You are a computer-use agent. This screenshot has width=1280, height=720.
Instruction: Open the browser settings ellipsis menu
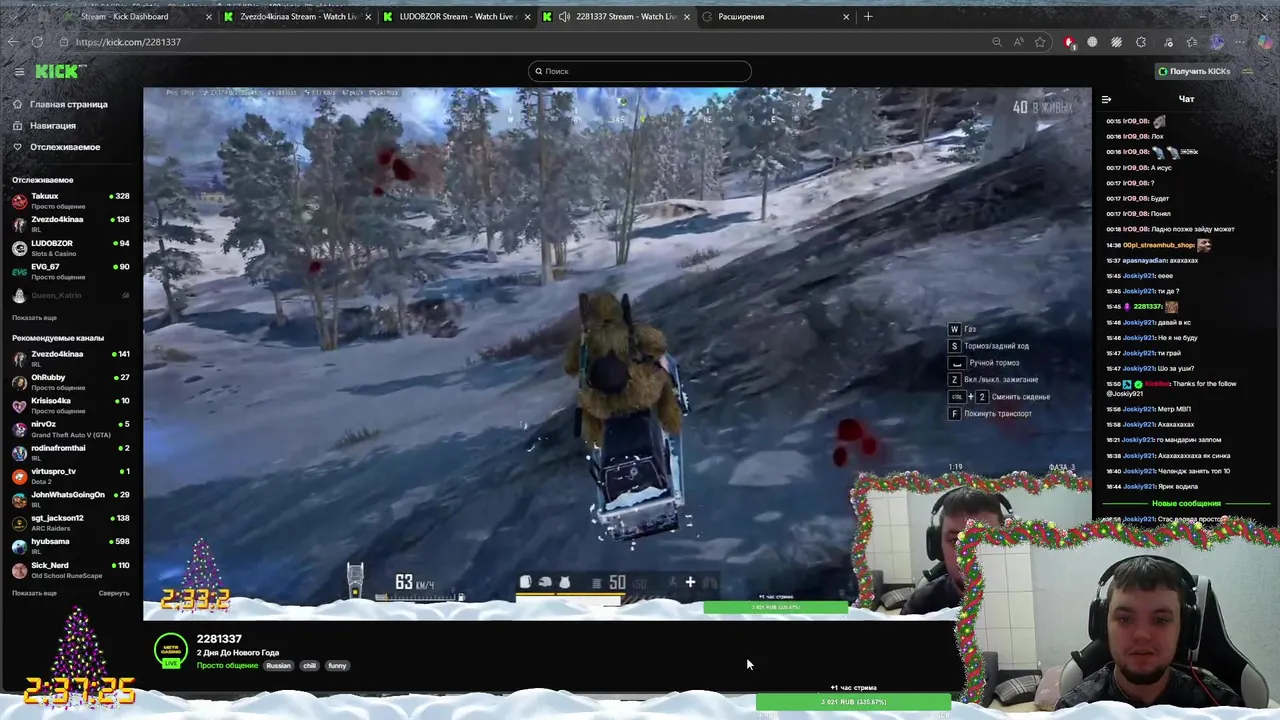tap(1241, 42)
